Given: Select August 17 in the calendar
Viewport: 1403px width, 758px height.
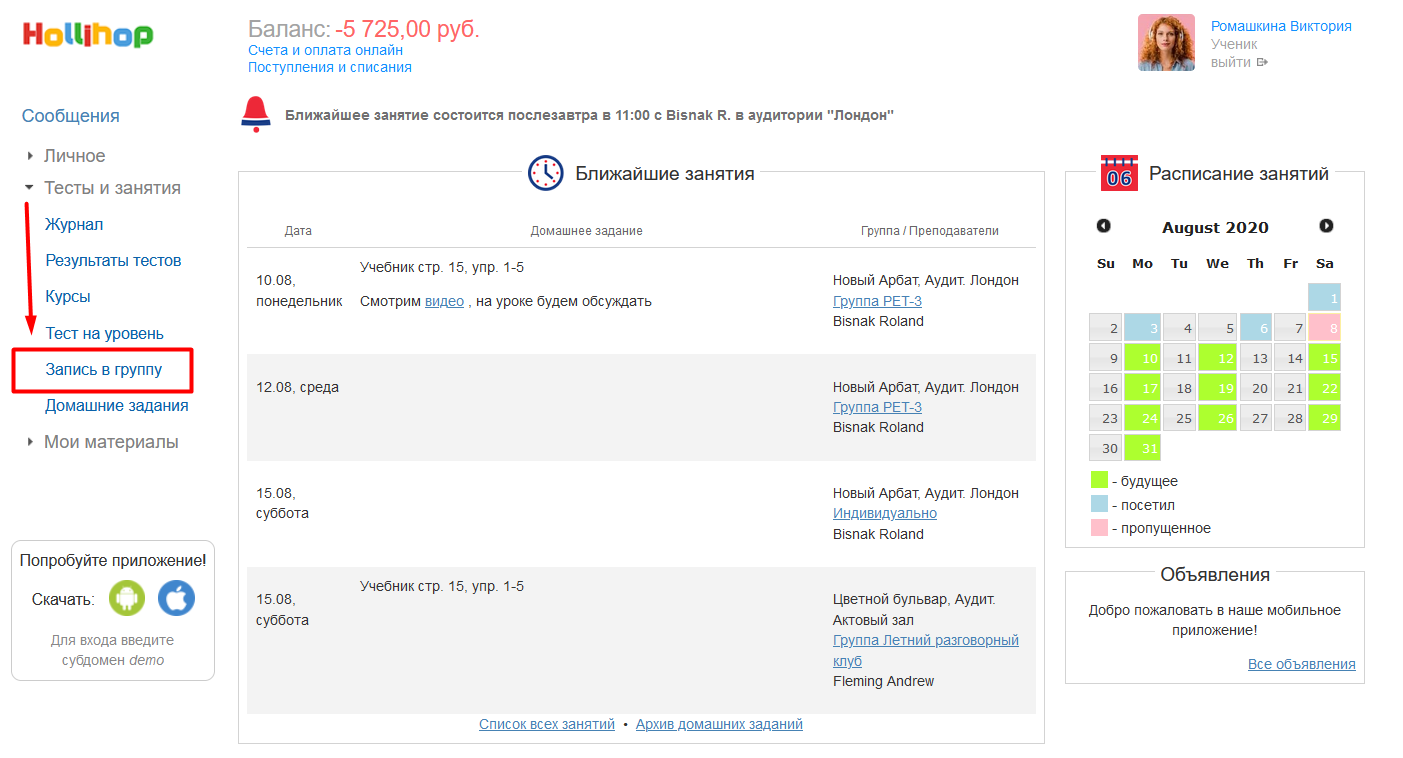Looking at the screenshot, I should pyautogui.click(x=1141, y=388).
